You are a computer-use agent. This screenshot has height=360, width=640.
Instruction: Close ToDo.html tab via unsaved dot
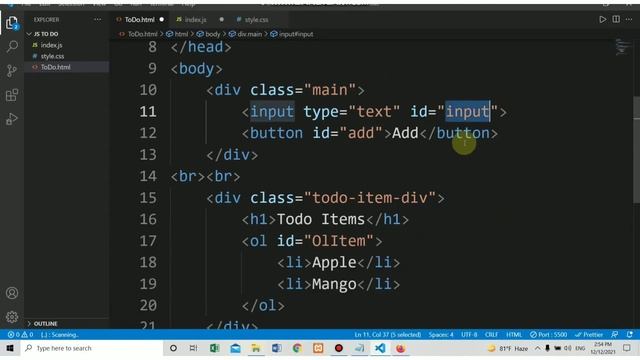[x=162, y=20]
